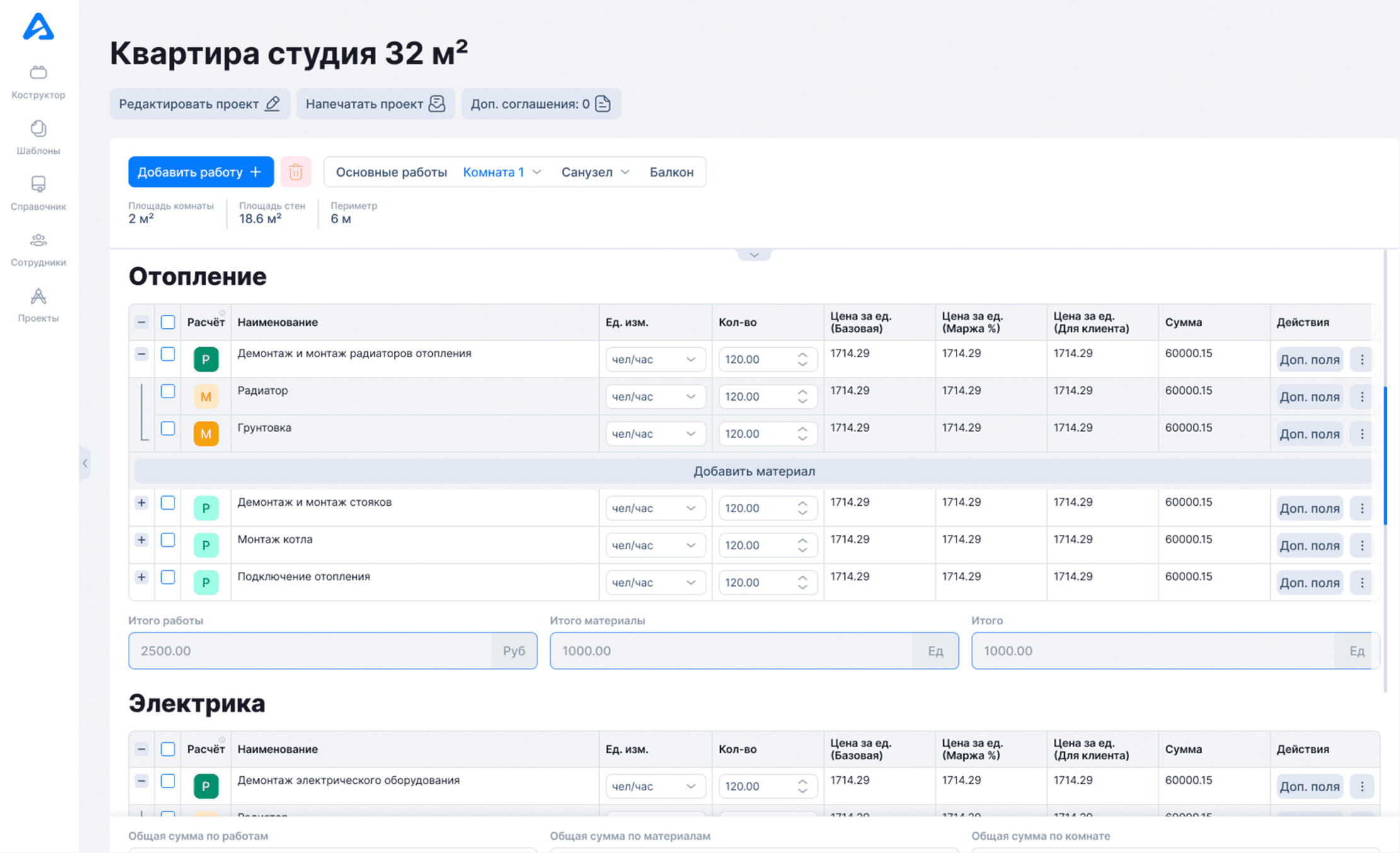Open three-dot menu for Радиатор row
Image resolution: width=1400 pixels, height=853 pixels.
pyautogui.click(x=1362, y=397)
